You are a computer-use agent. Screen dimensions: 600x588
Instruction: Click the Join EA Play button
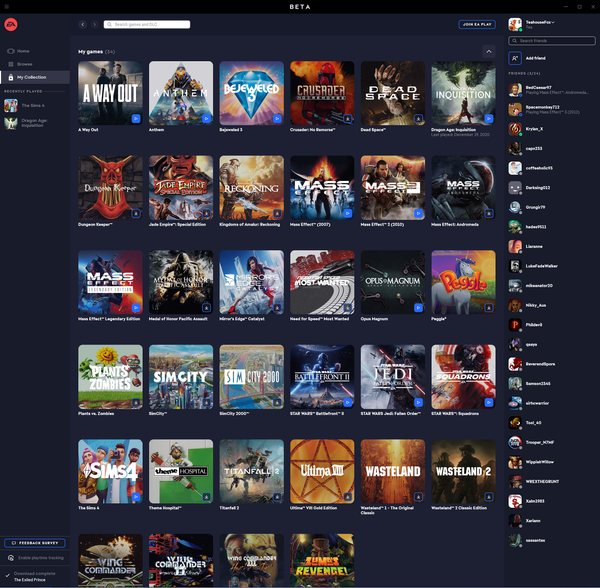pyautogui.click(x=477, y=24)
